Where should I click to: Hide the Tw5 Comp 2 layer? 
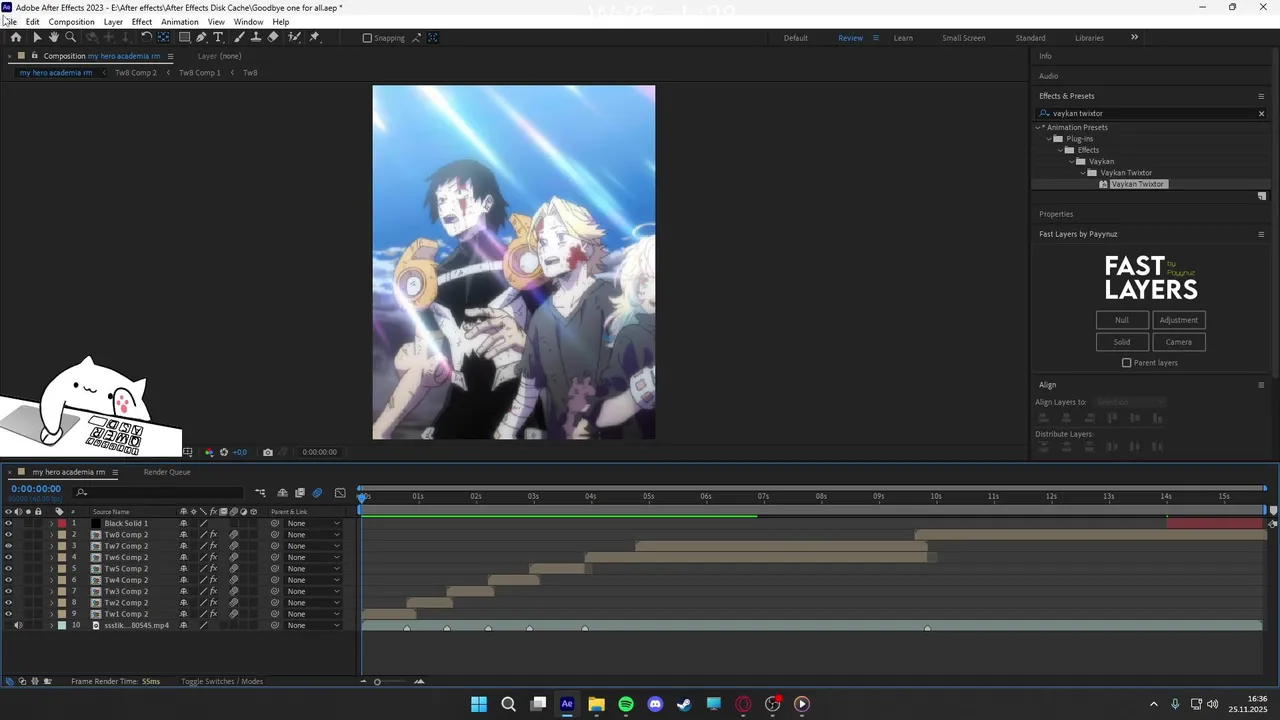[x=8, y=569]
